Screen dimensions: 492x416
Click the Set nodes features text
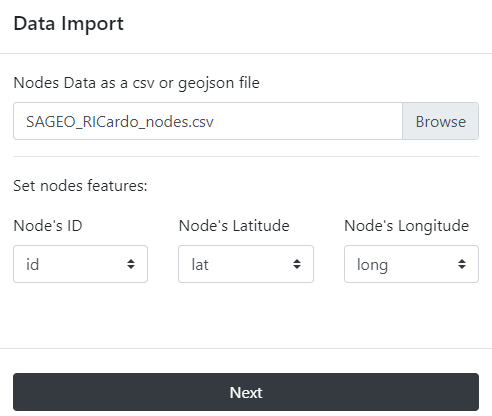click(x=80, y=186)
